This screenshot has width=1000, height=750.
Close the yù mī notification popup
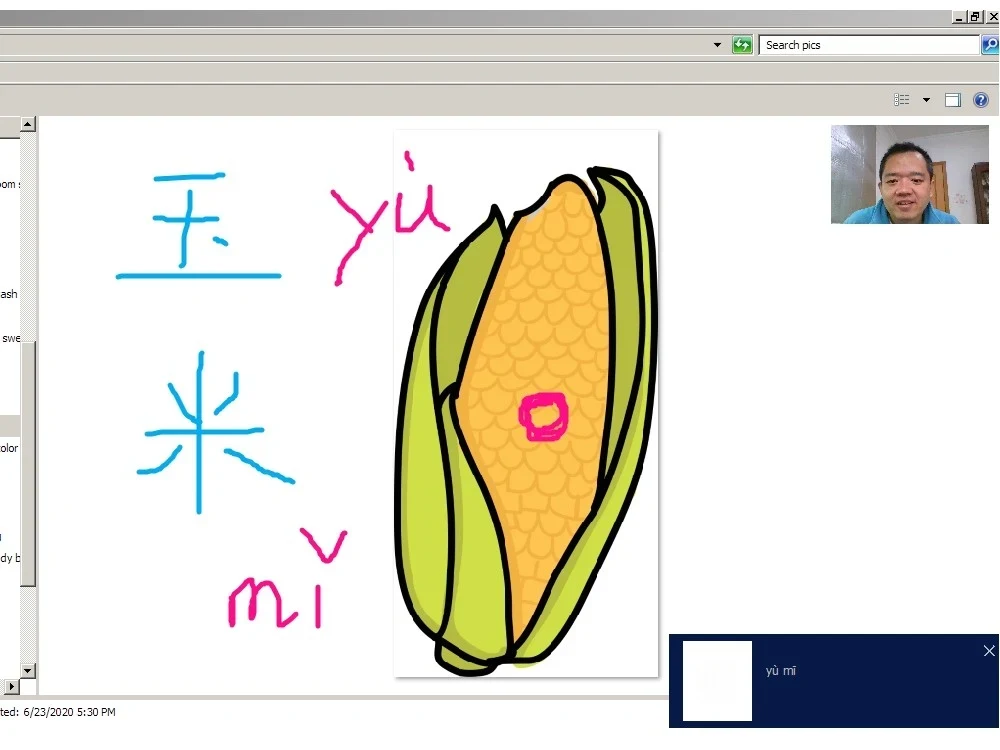(989, 651)
